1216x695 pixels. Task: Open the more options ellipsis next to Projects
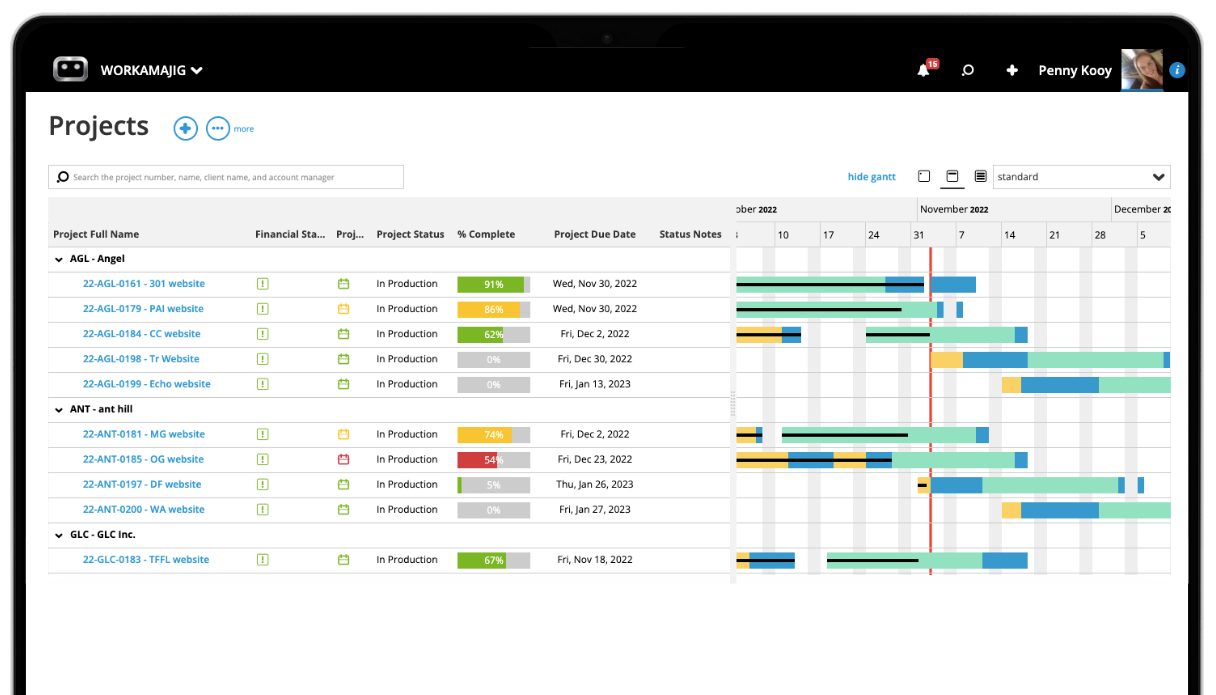(218, 128)
